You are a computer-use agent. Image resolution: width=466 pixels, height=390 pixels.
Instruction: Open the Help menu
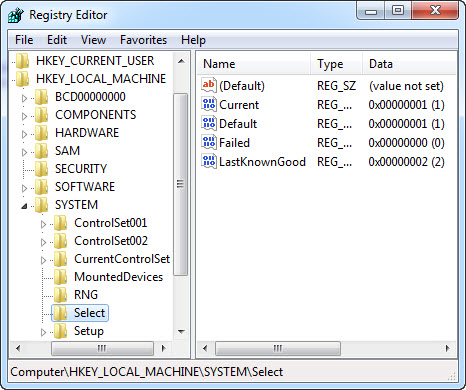[x=193, y=40]
